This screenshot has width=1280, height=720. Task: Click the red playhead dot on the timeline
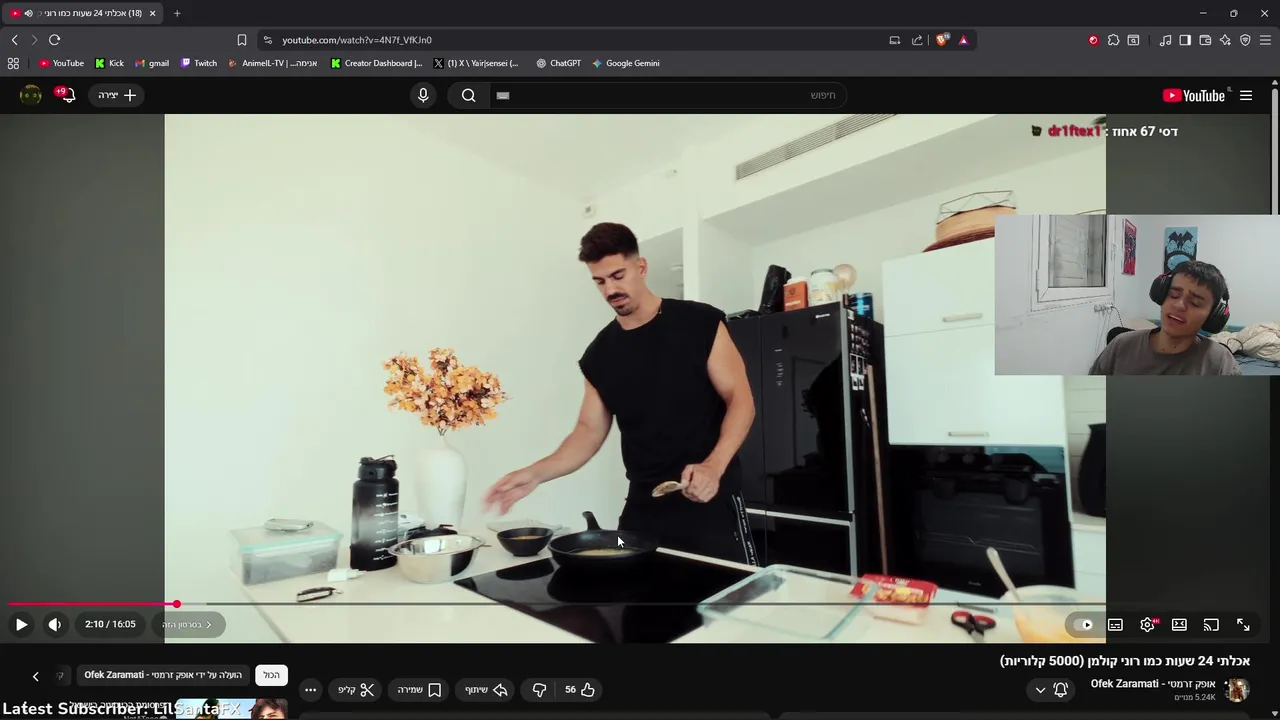(x=176, y=604)
